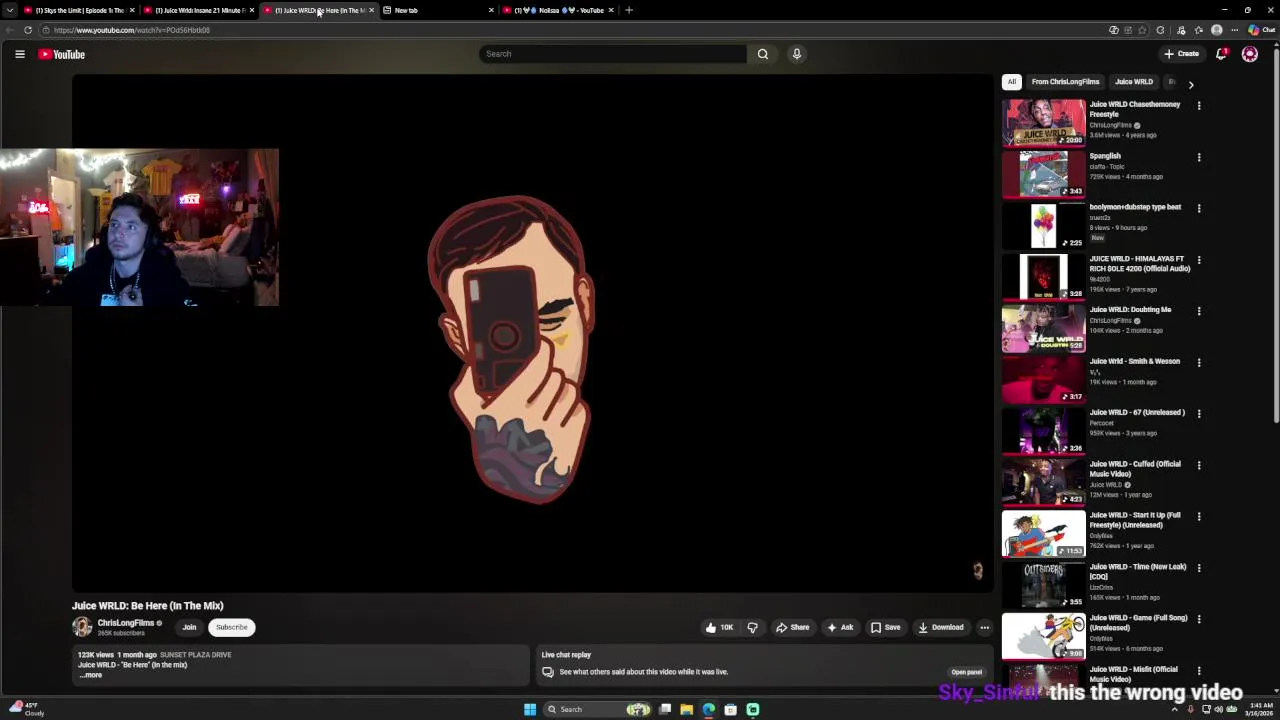Like the video with thumbs up

[x=719, y=627]
